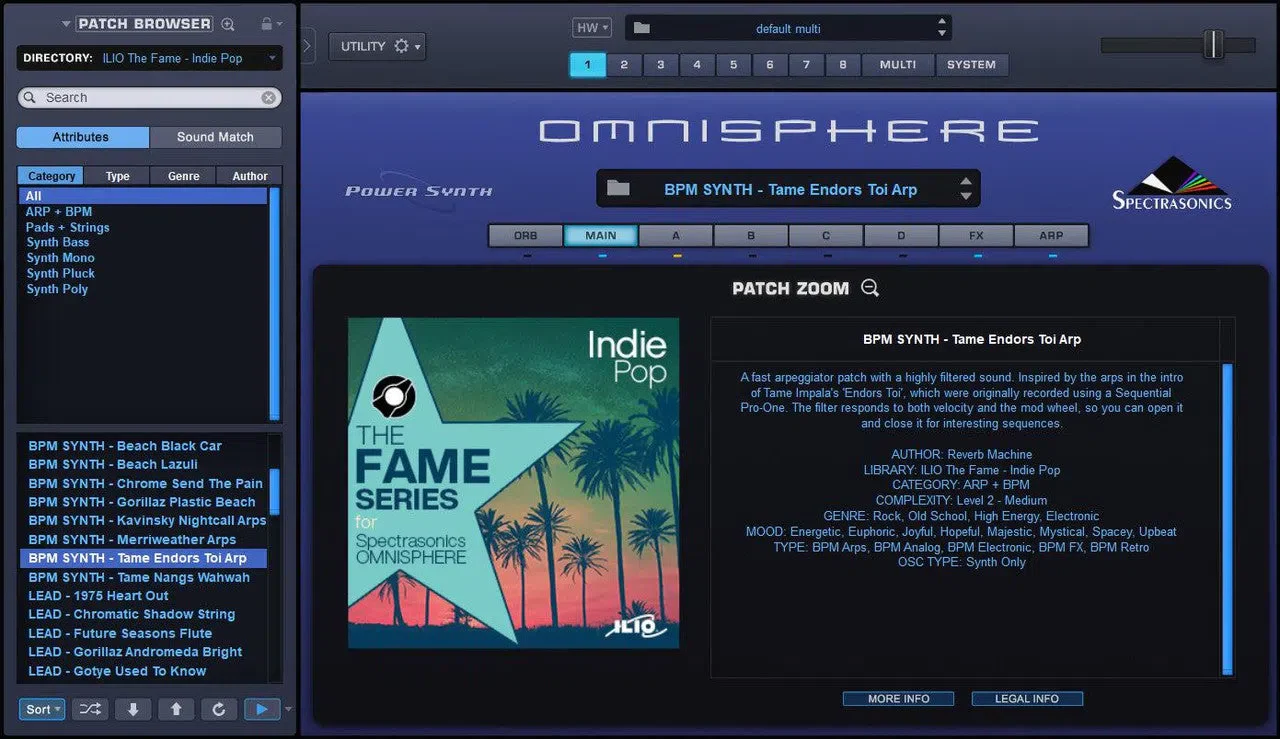
Task: Close Patch Zoom with magnifier minus icon
Action: [x=870, y=288]
